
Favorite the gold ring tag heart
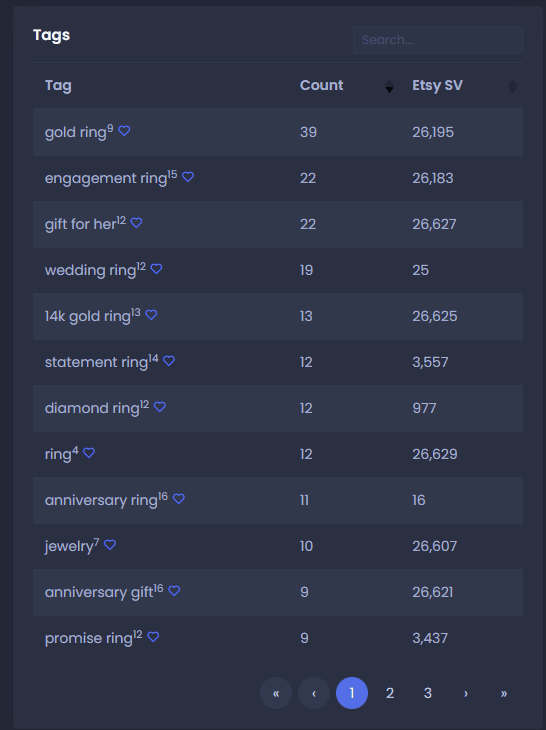point(124,131)
